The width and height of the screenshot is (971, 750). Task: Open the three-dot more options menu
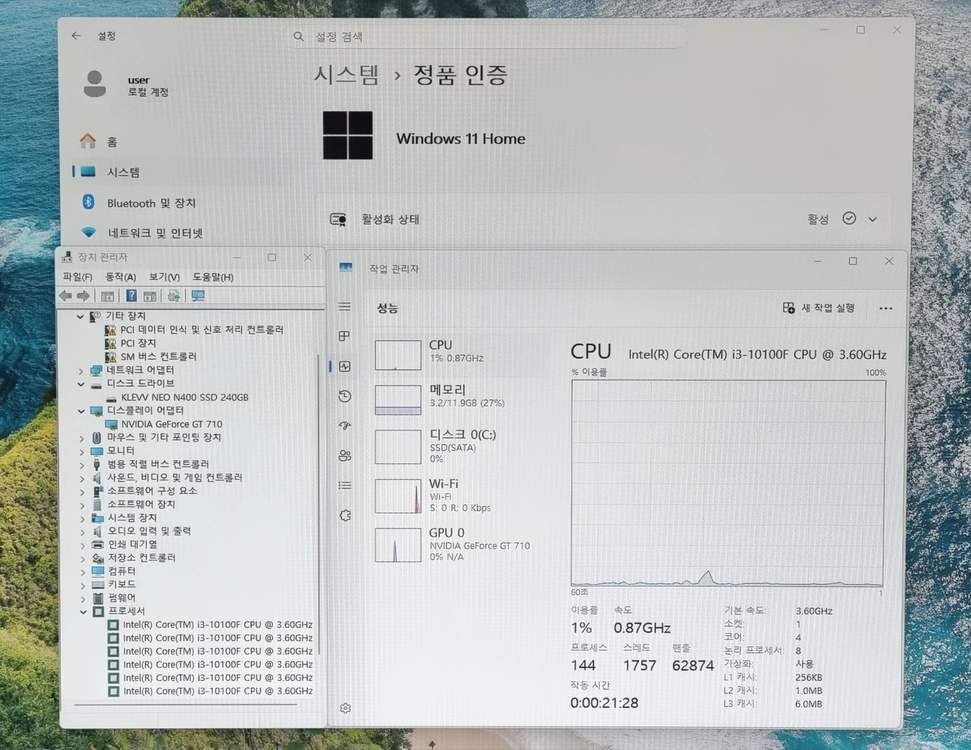[886, 308]
